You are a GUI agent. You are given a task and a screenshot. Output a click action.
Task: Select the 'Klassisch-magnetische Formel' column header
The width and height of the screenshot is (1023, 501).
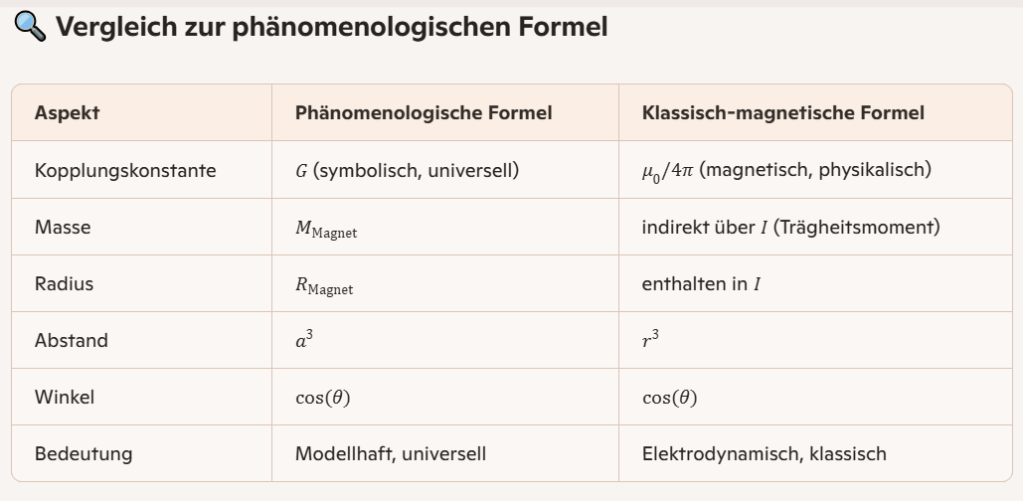click(783, 113)
